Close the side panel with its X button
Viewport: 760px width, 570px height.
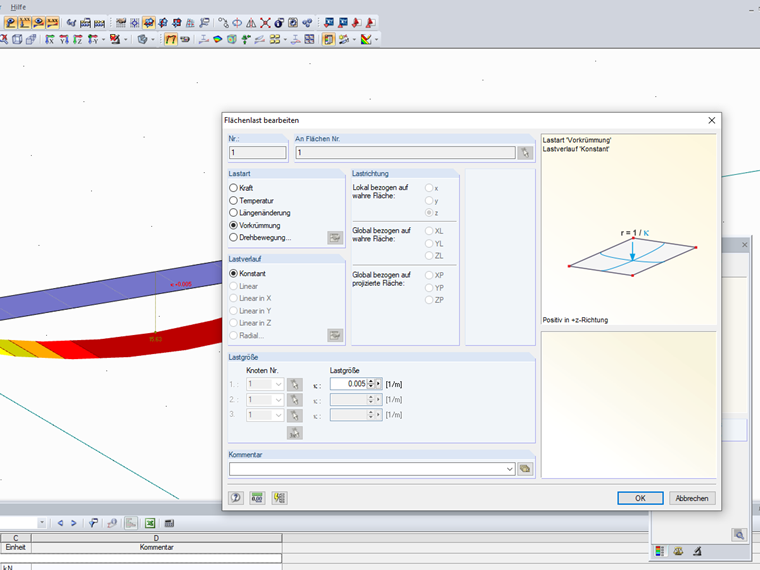745,245
